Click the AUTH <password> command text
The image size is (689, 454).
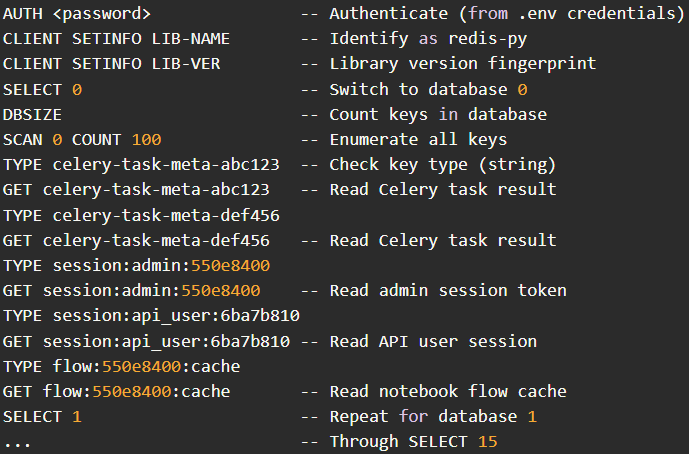click(x=77, y=14)
